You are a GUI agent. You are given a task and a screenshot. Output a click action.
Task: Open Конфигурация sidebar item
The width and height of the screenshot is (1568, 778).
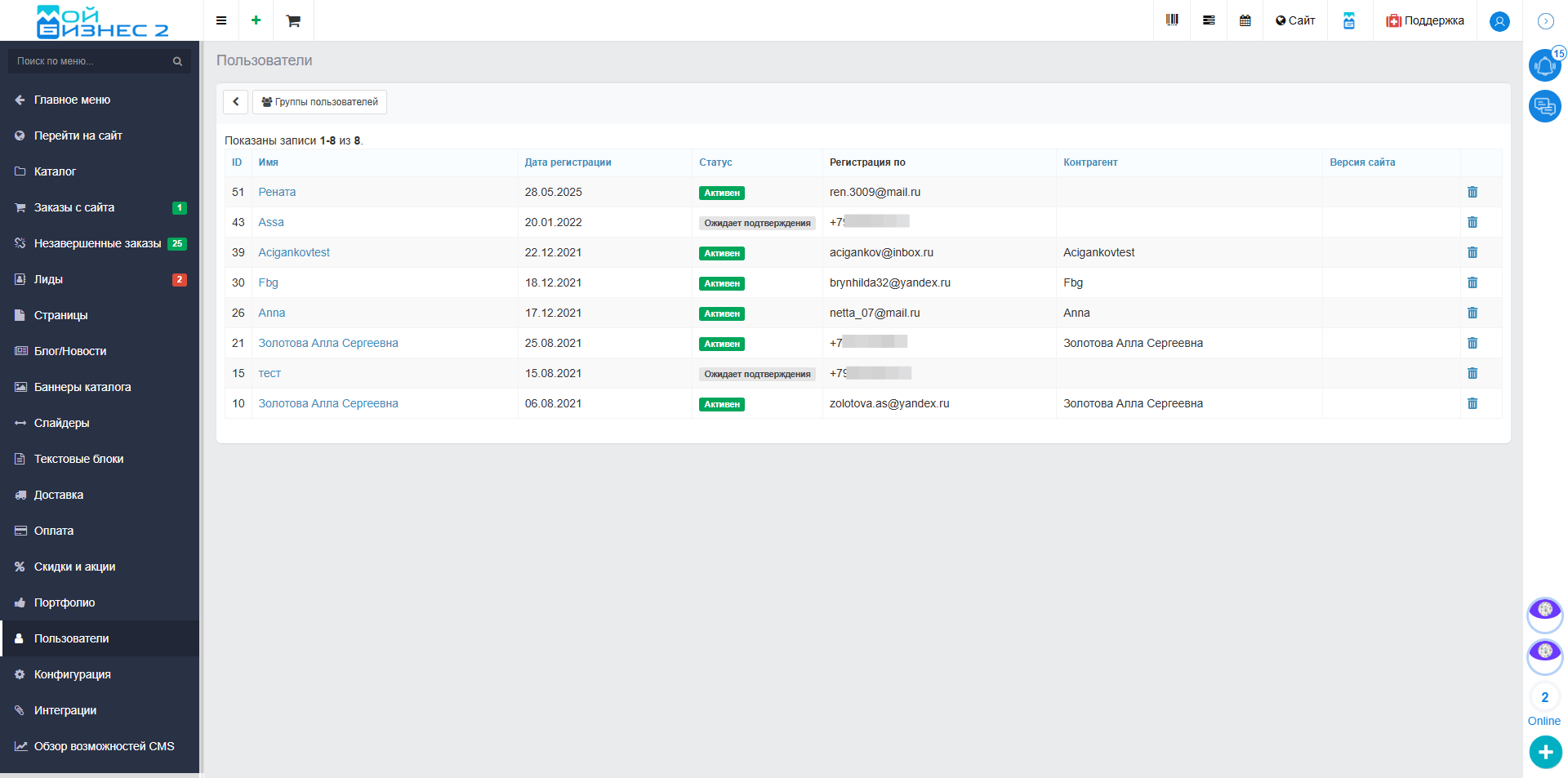click(x=100, y=674)
